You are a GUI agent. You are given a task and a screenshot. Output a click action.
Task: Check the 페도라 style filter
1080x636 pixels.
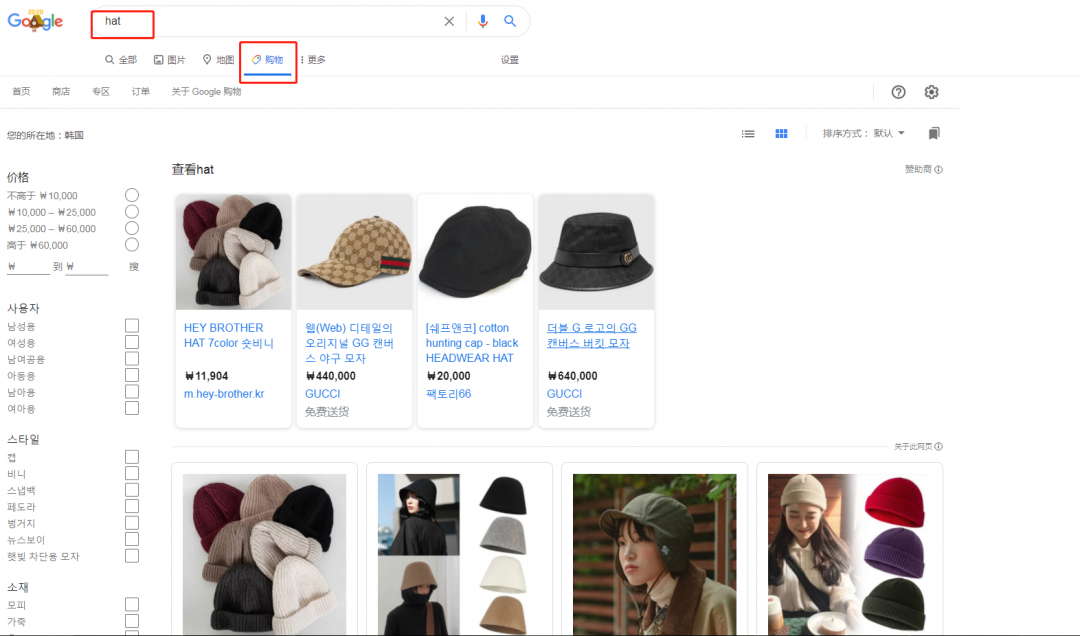pos(132,506)
